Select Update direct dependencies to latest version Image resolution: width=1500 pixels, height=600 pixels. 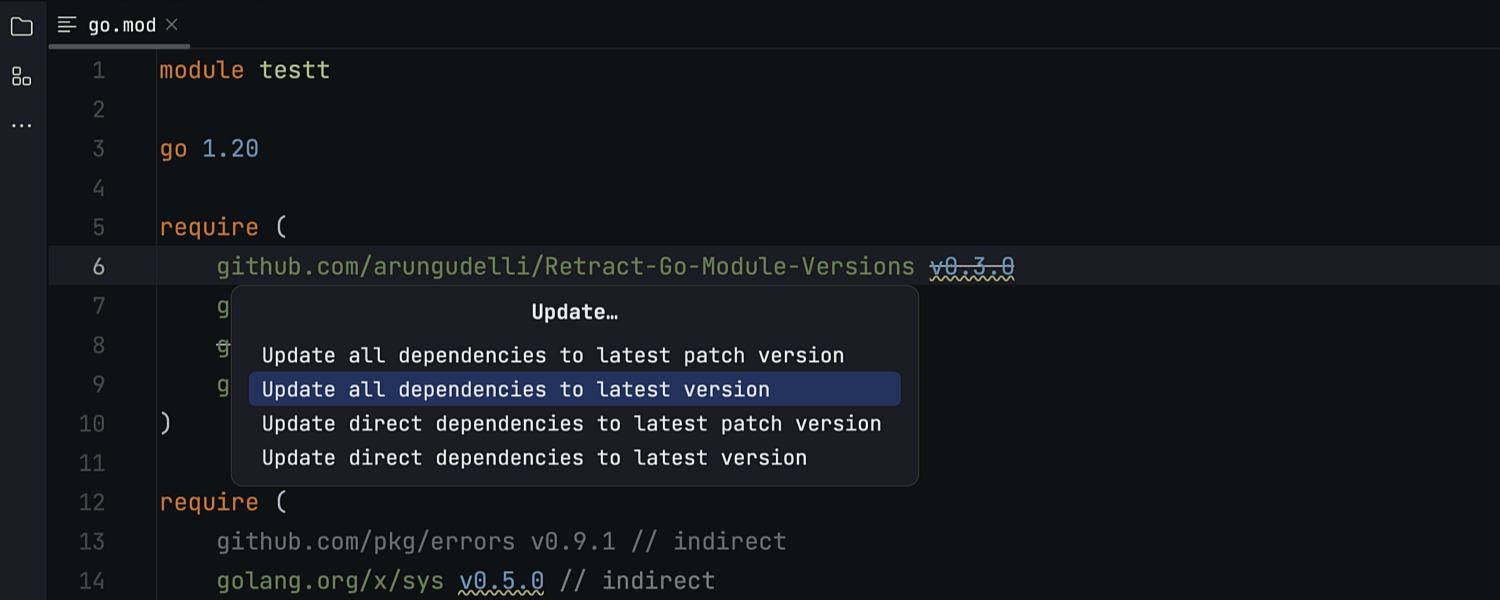pyautogui.click(x=534, y=458)
